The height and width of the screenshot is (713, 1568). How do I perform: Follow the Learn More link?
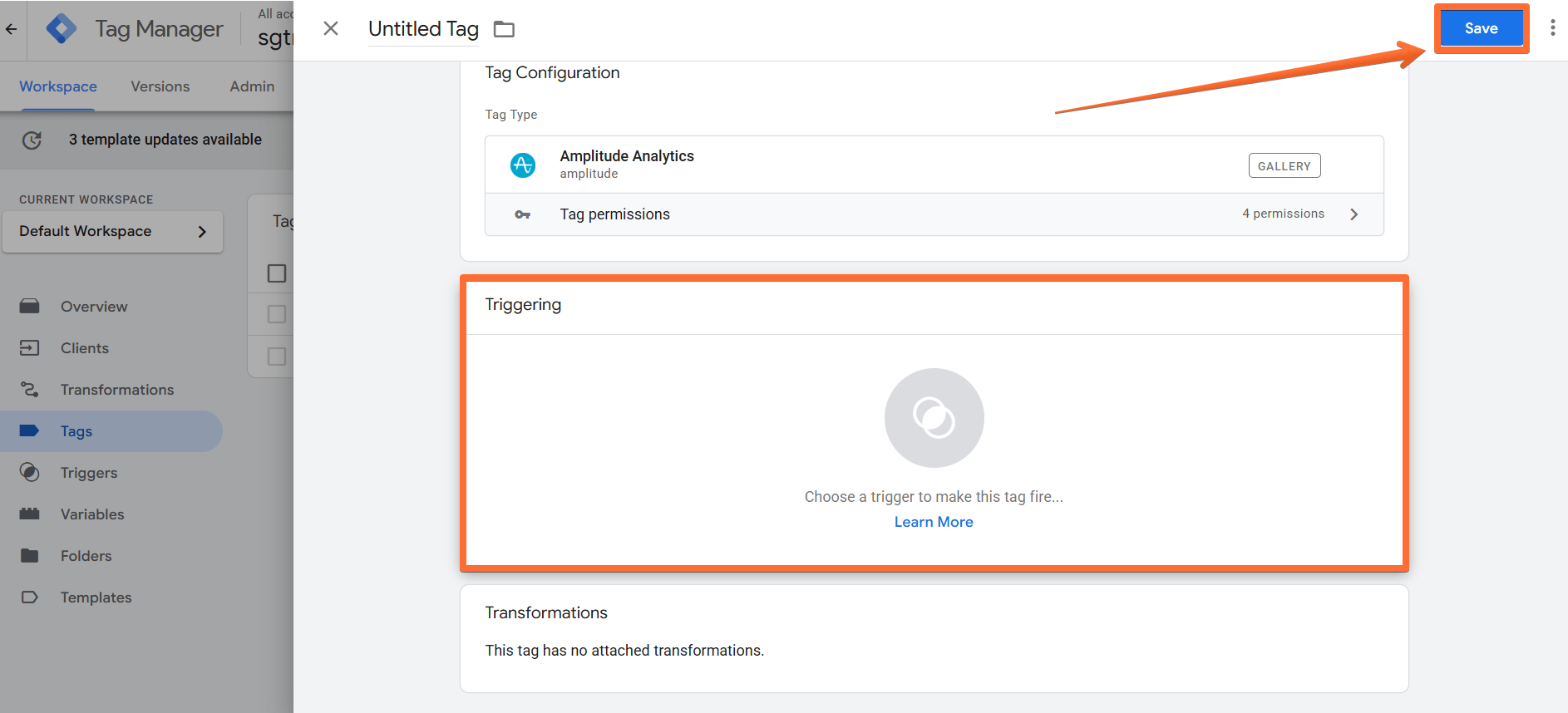tap(934, 522)
